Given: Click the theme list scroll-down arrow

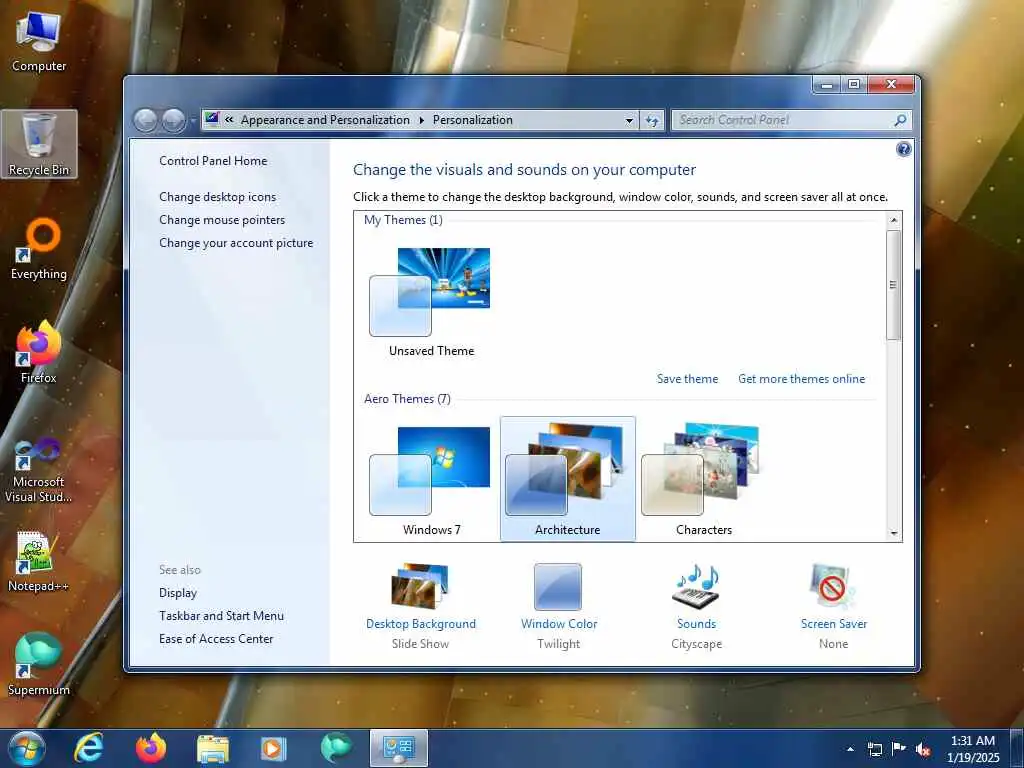Looking at the screenshot, I should (893, 534).
